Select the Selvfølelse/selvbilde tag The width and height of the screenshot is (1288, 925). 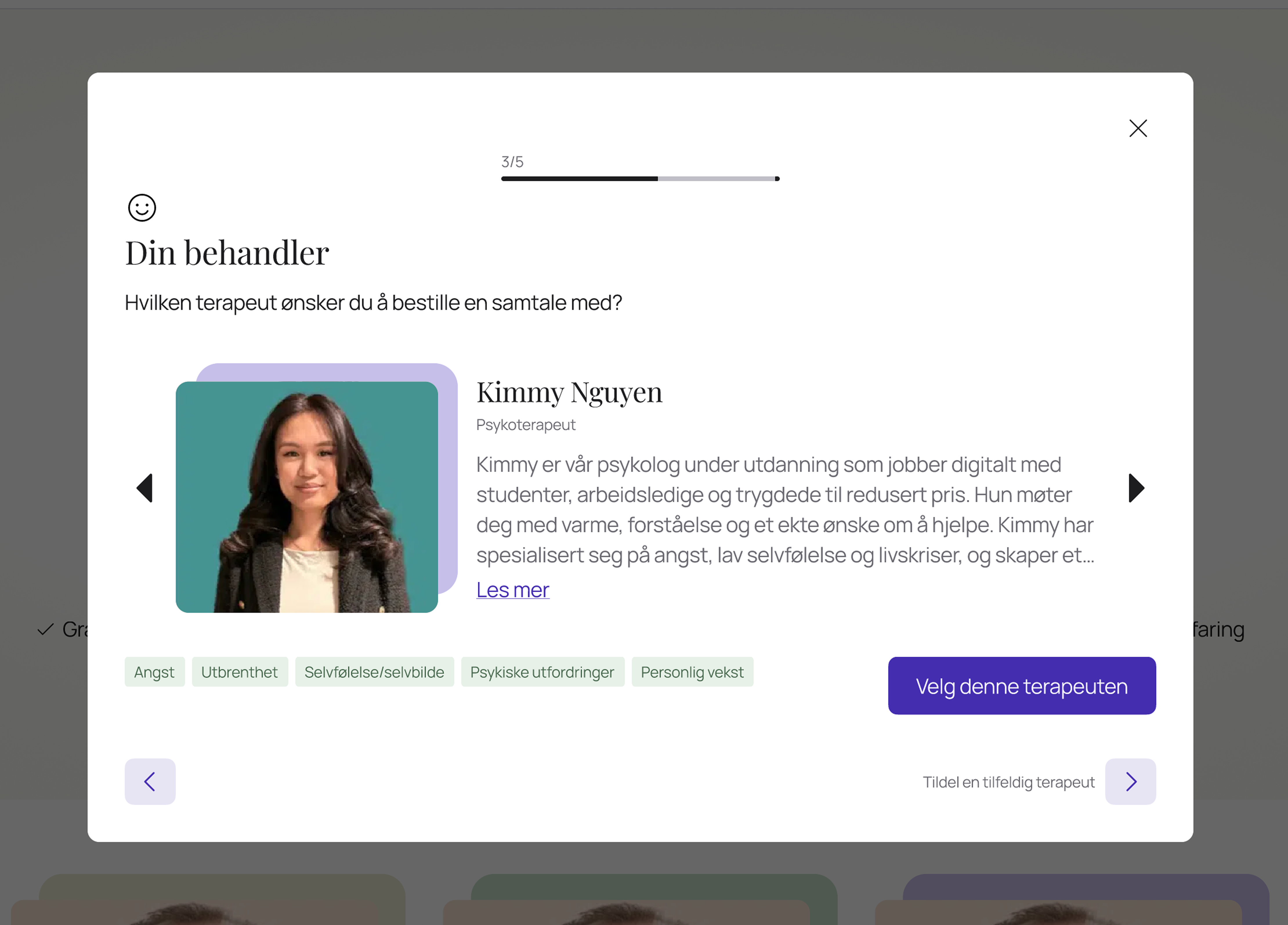(x=374, y=672)
